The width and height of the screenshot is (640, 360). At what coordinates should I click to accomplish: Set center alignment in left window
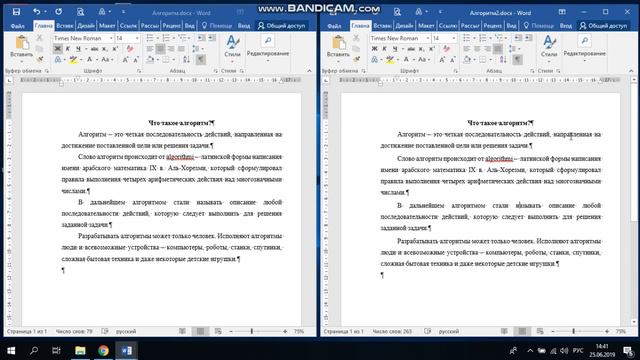click(160, 49)
